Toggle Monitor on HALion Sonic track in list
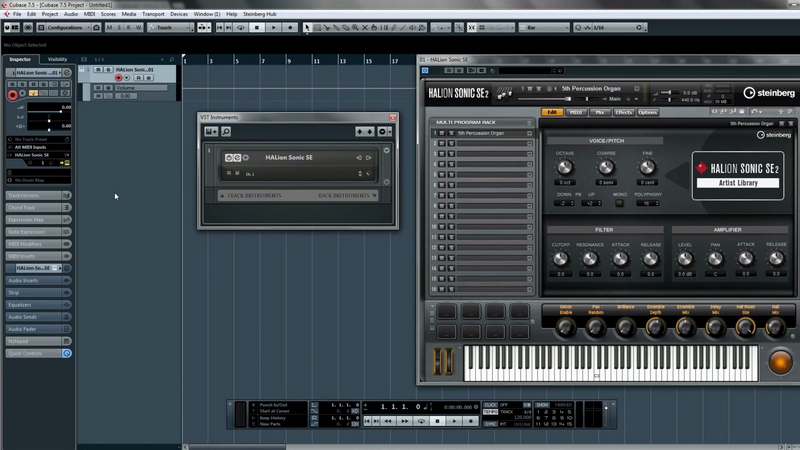The height and width of the screenshot is (450, 800). pos(127,78)
